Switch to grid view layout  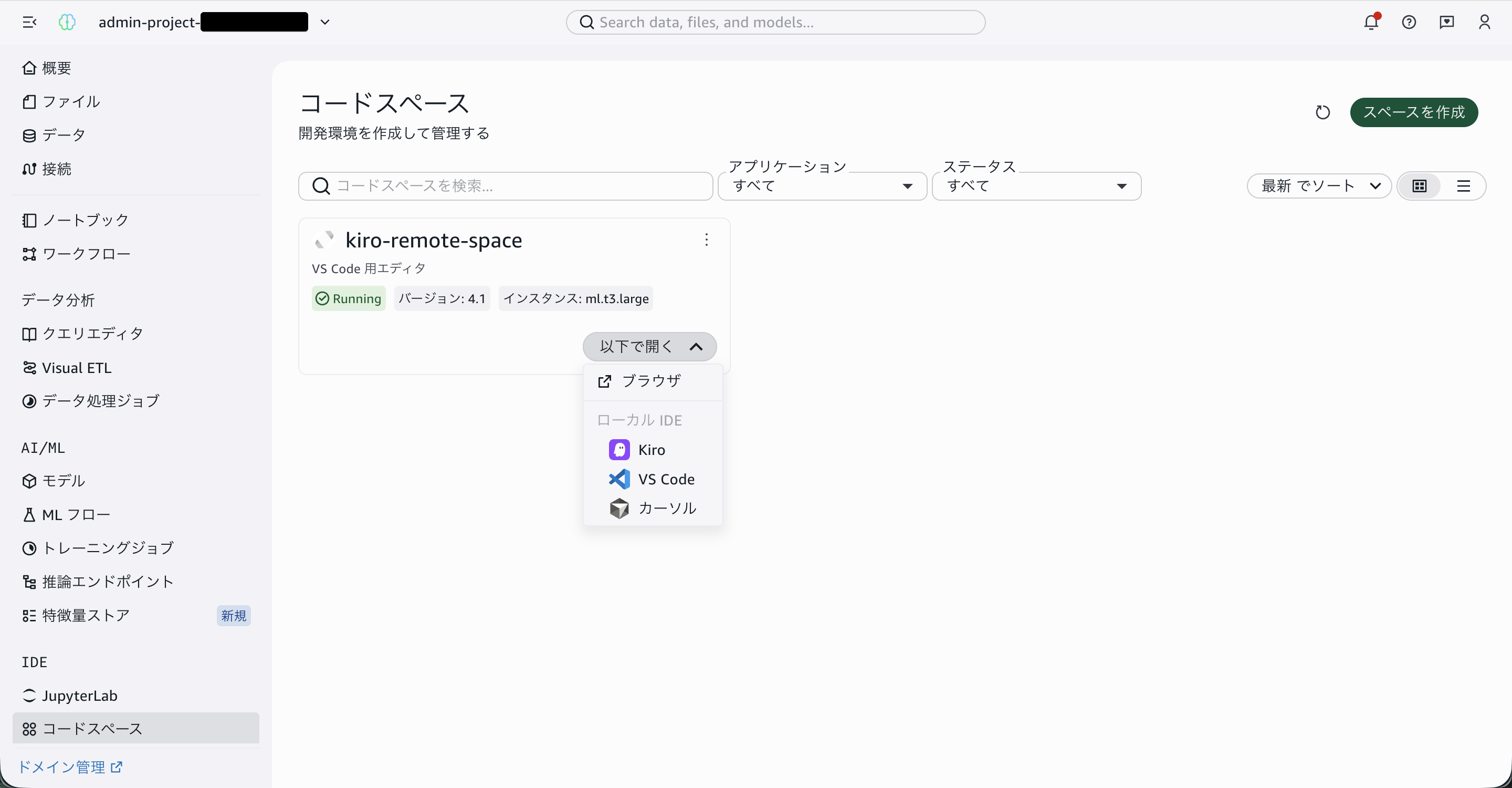pos(1419,186)
